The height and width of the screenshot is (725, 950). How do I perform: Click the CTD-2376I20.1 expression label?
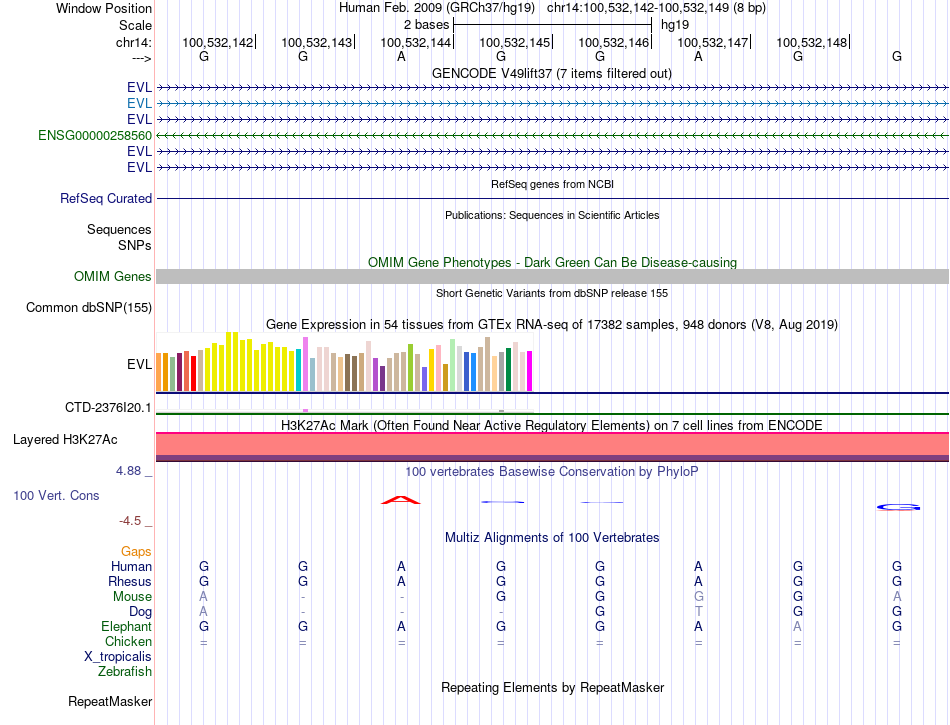(x=108, y=408)
